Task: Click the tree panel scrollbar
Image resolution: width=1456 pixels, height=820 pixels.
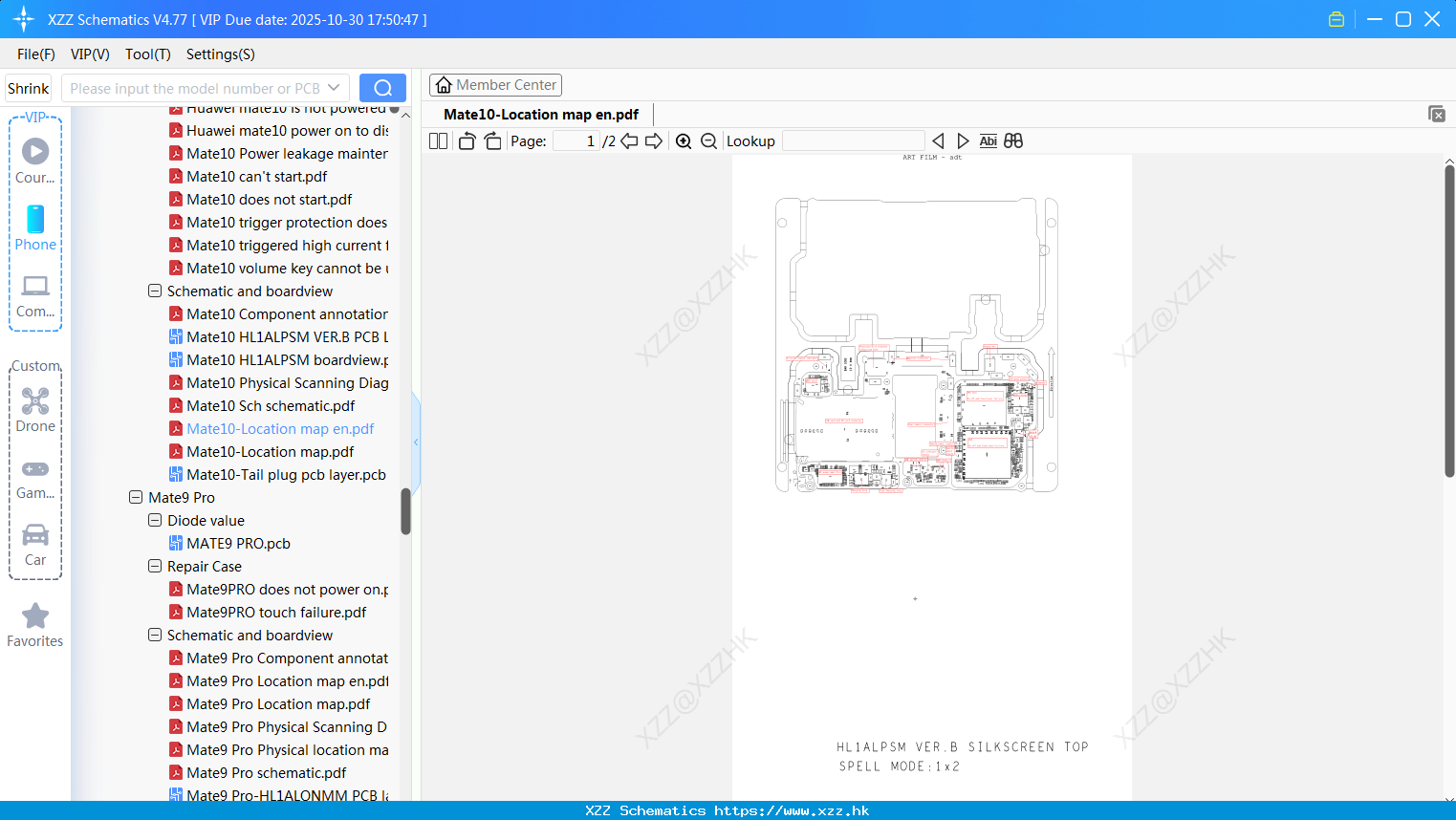Action: pos(405,511)
